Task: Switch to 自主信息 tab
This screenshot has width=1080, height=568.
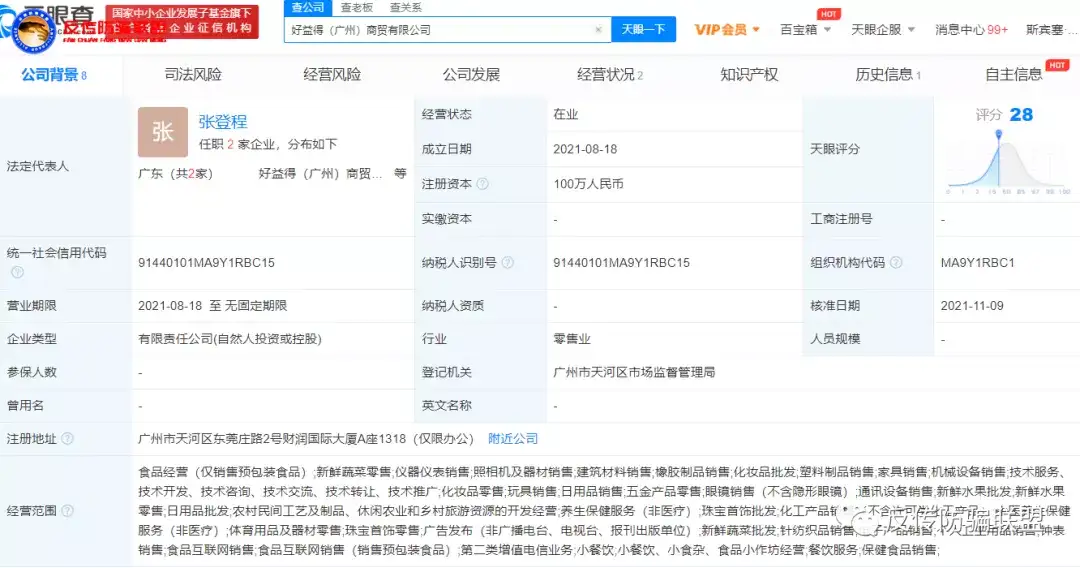Action: pos(1014,74)
